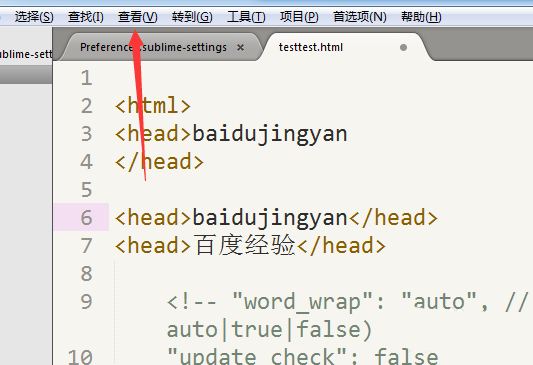This screenshot has height=365, width=533.
Task: Open the 查看(V) menu
Action: pos(137,17)
